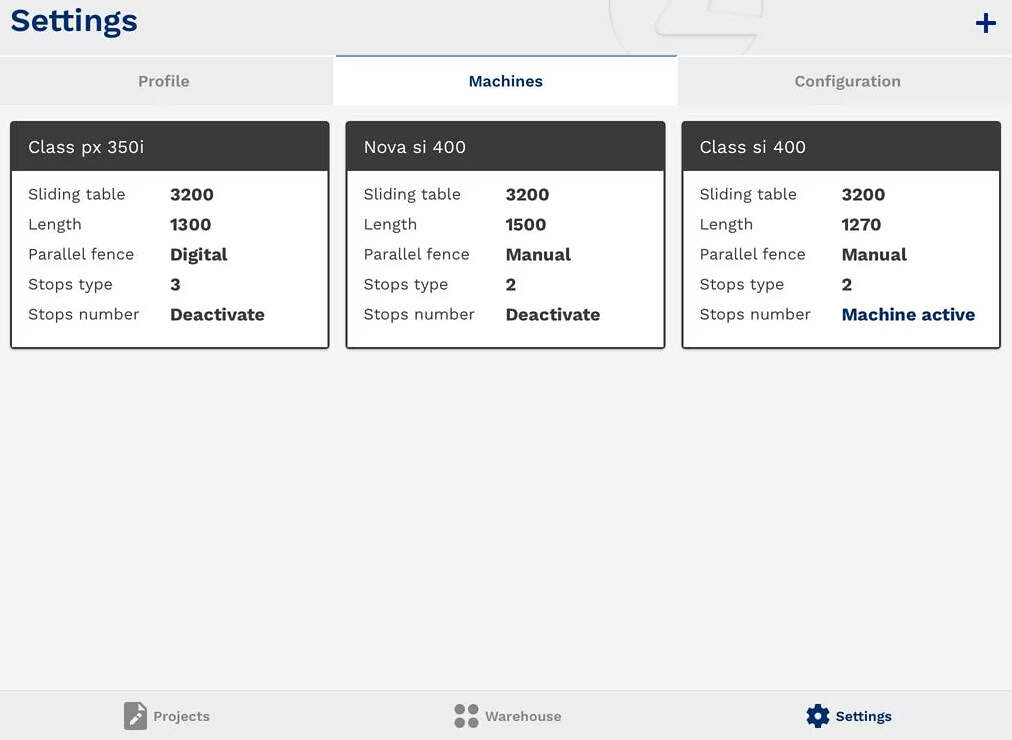Click Stops number label on Class si 400
The height and width of the screenshot is (740, 1012).
click(x=754, y=315)
